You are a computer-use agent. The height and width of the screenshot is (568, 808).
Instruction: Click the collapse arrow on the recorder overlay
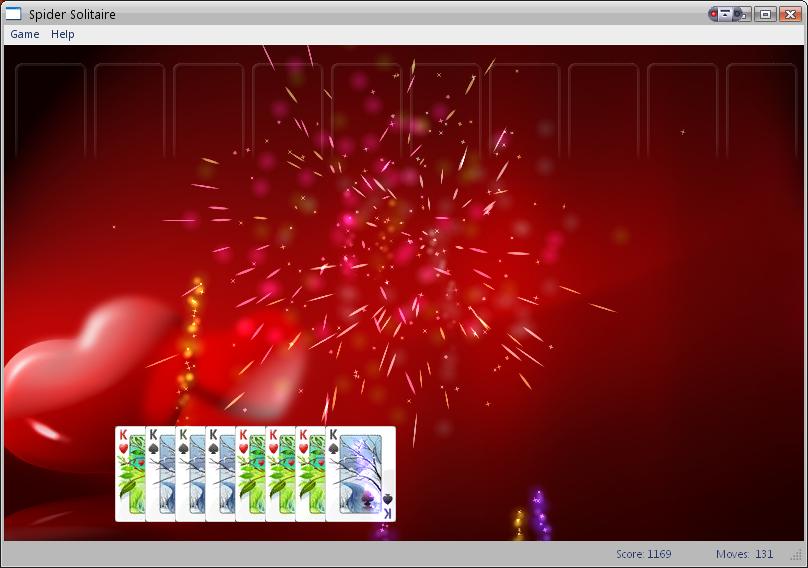[x=725, y=14]
